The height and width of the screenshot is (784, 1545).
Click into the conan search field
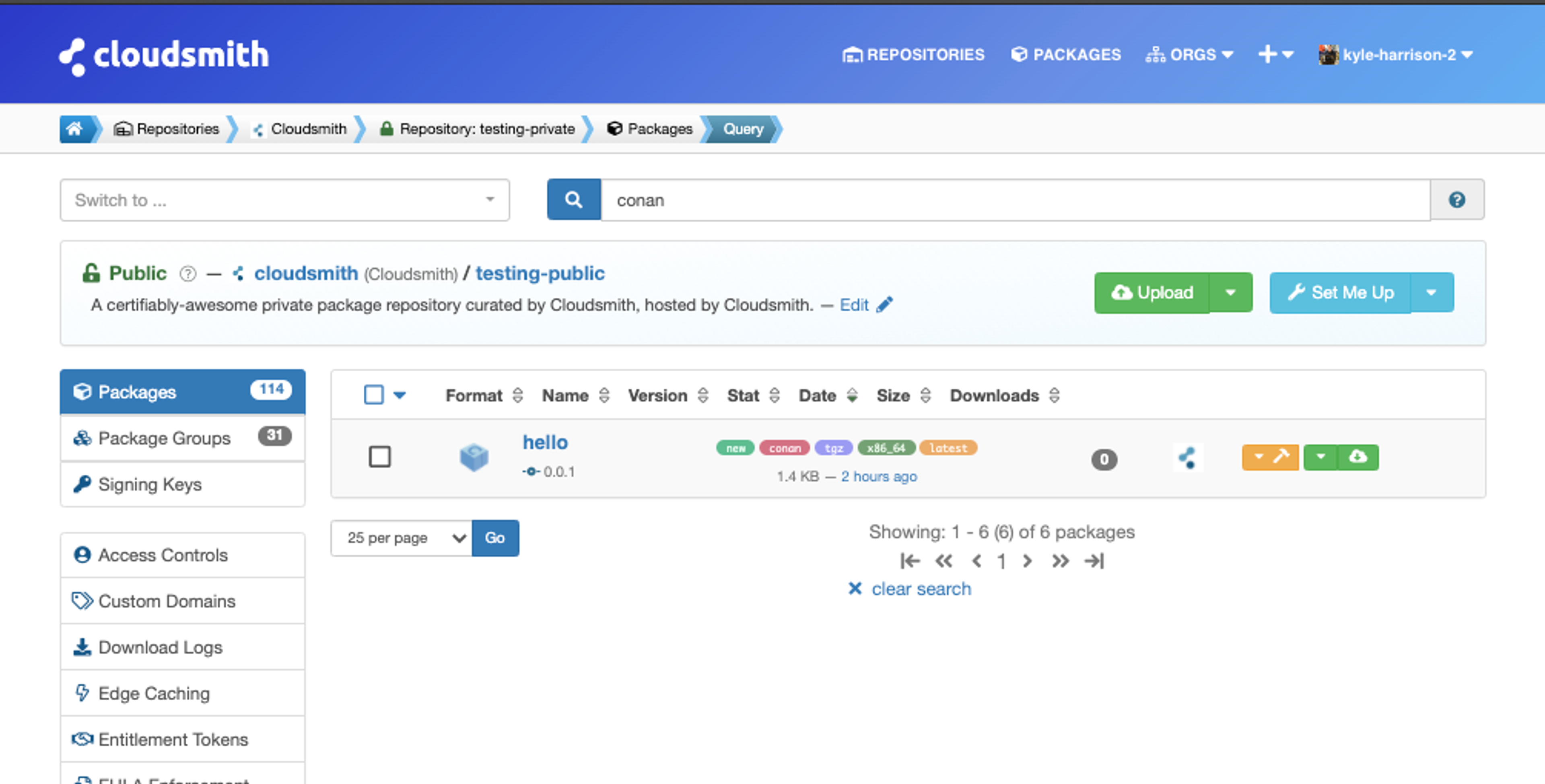point(1015,200)
